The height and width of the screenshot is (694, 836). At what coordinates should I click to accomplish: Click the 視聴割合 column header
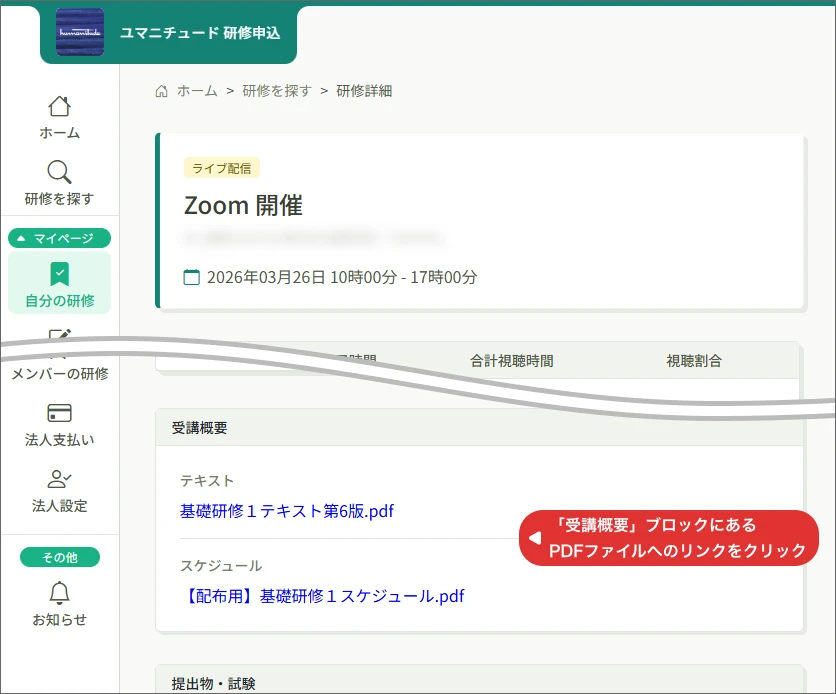pyautogui.click(x=694, y=361)
